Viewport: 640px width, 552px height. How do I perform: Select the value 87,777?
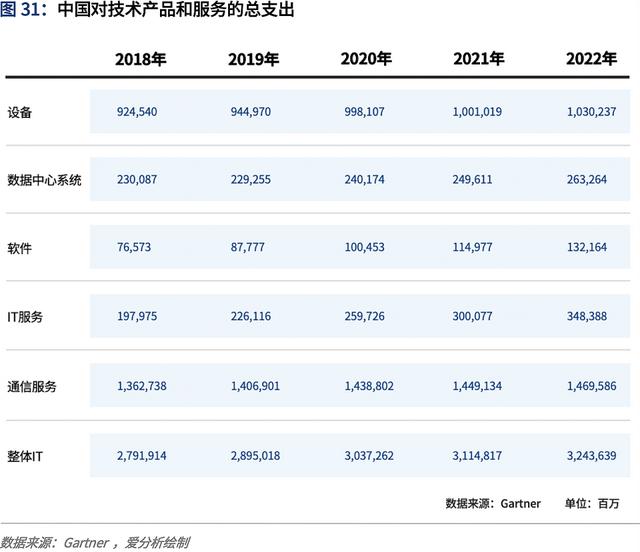(x=248, y=247)
